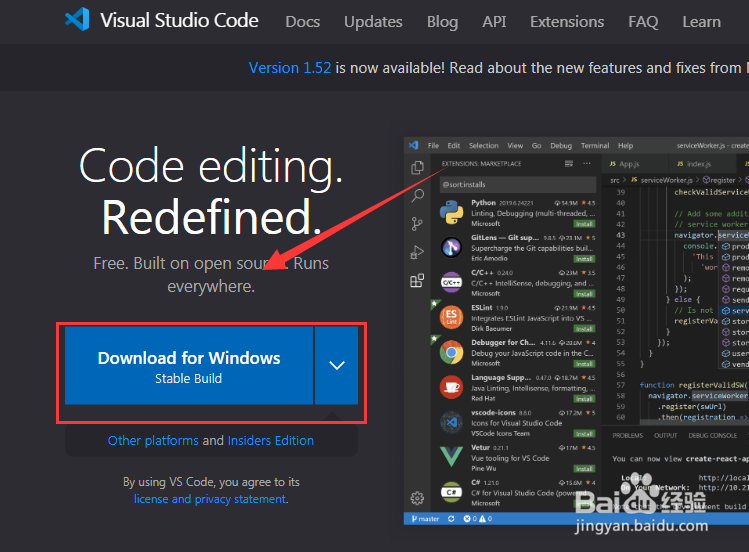This screenshot has height=552, width=749.
Task: Click the vscode-icons extension icon
Action: 451,422
